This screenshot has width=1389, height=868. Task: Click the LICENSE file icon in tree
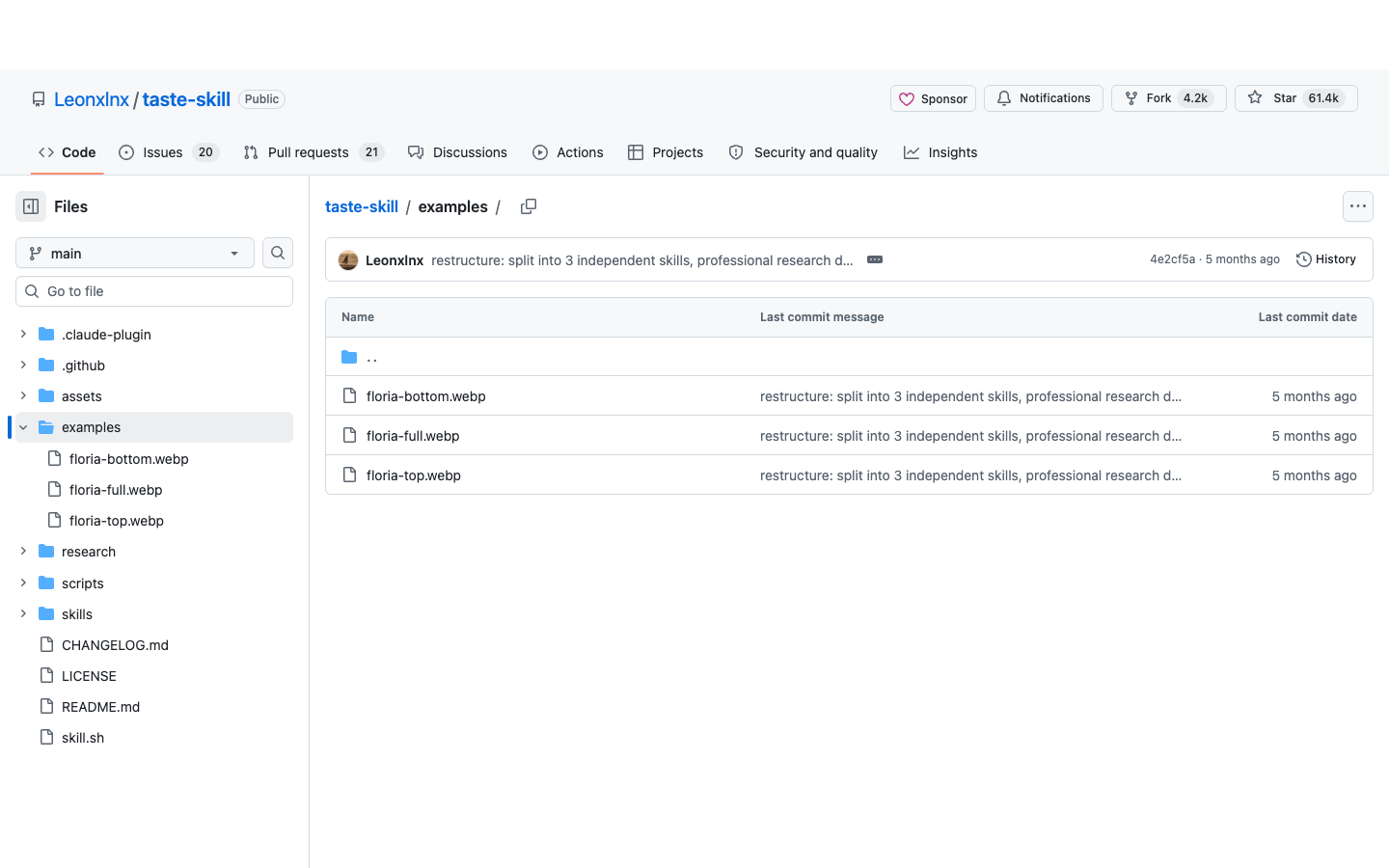(x=46, y=675)
